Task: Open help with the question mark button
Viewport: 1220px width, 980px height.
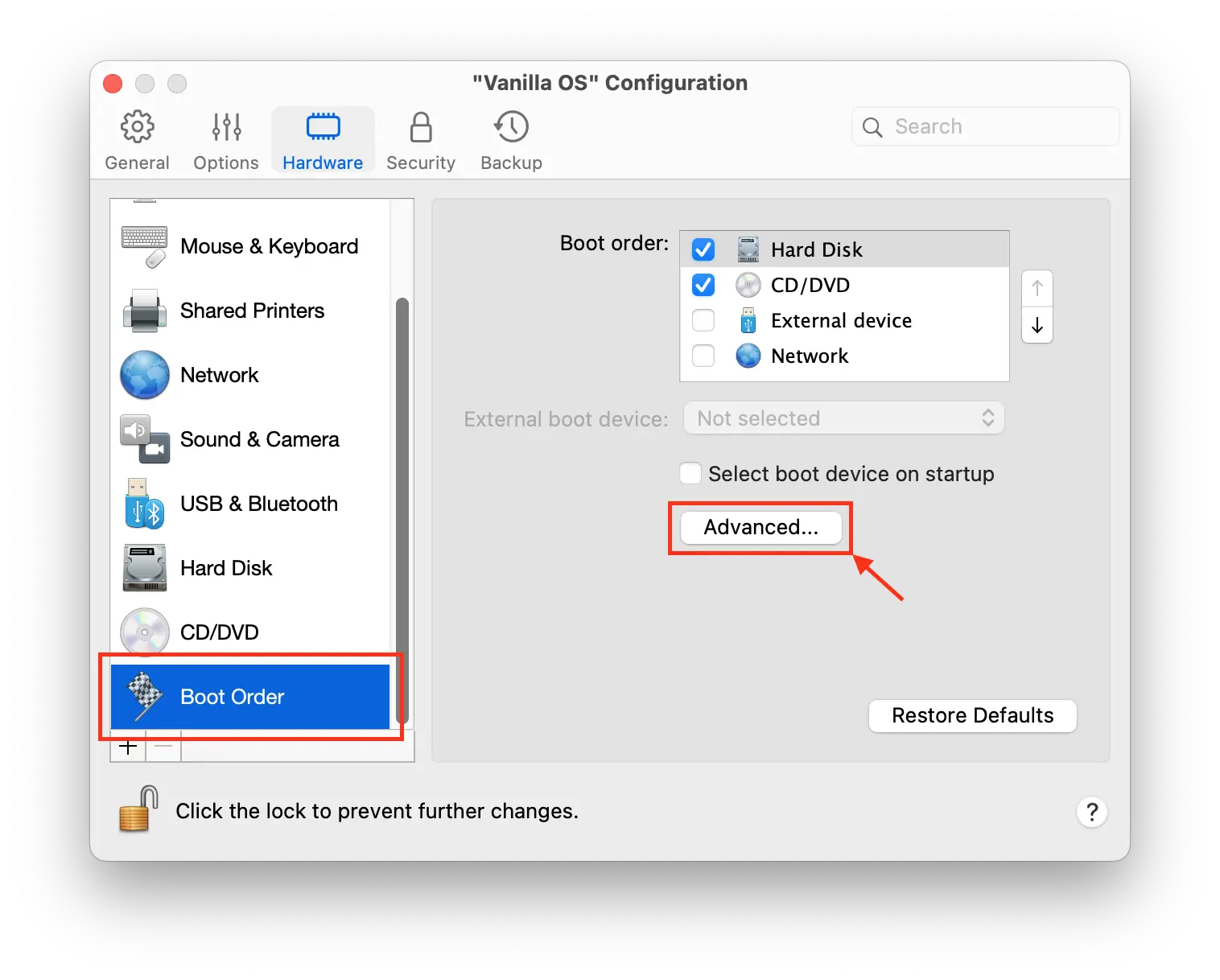Action: 1092,812
